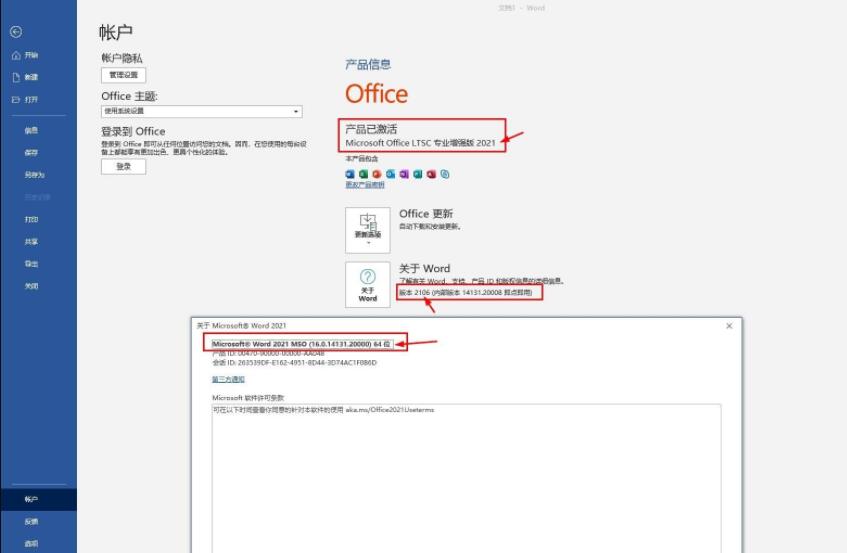This screenshot has height=553, width=847.
Task: Click "Microsoft Office LTSC 专业增强版 2021" text
Action: pos(420,143)
